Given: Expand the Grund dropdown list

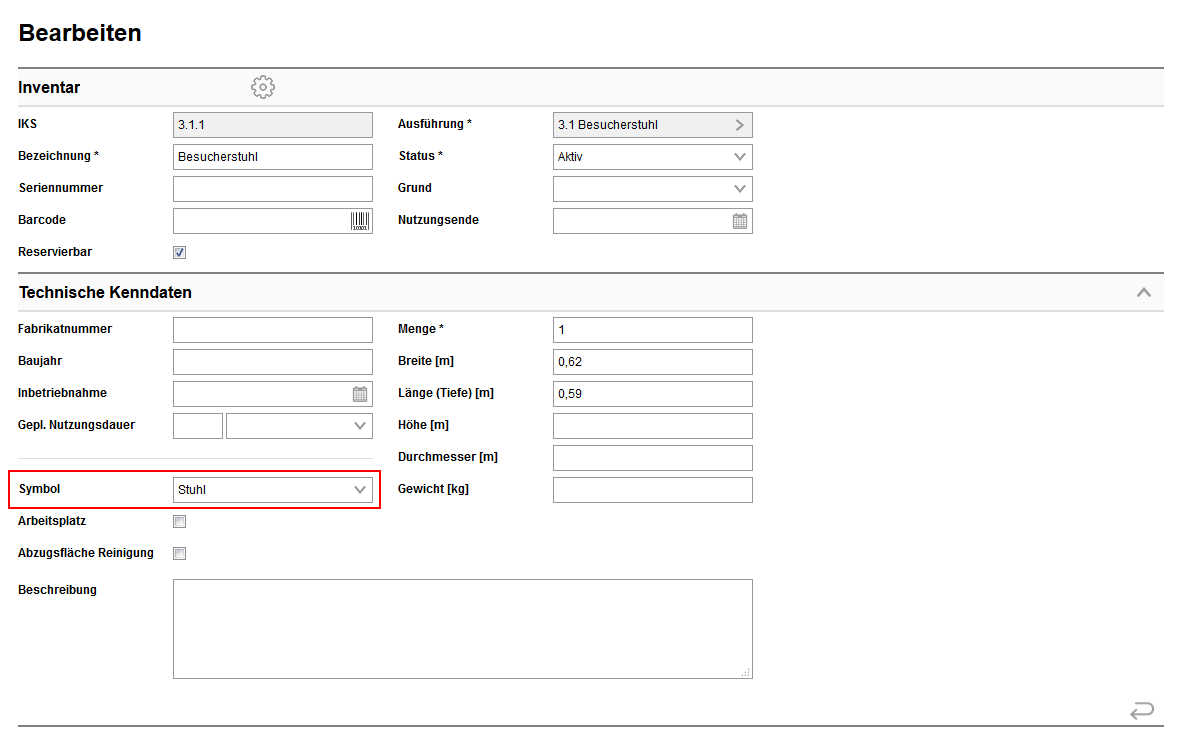Looking at the screenshot, I should (652, 189).
